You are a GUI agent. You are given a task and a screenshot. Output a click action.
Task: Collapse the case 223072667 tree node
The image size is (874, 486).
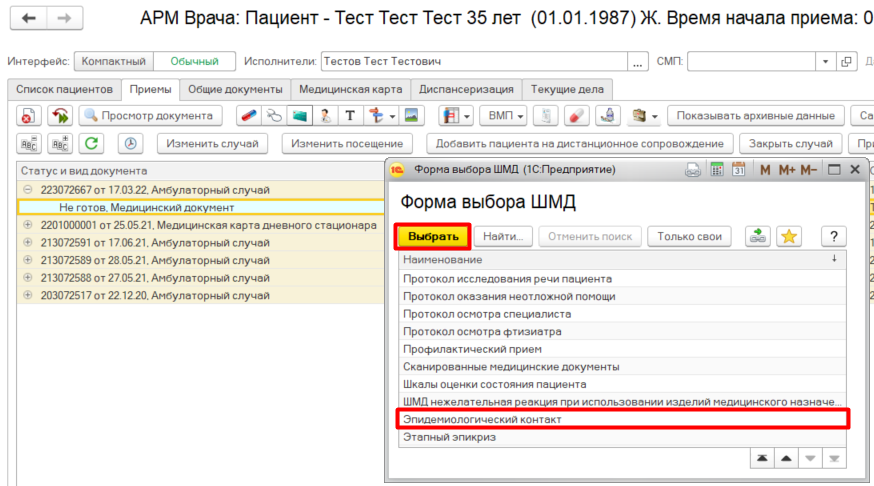pyautogui.click(x=28, y=190)
